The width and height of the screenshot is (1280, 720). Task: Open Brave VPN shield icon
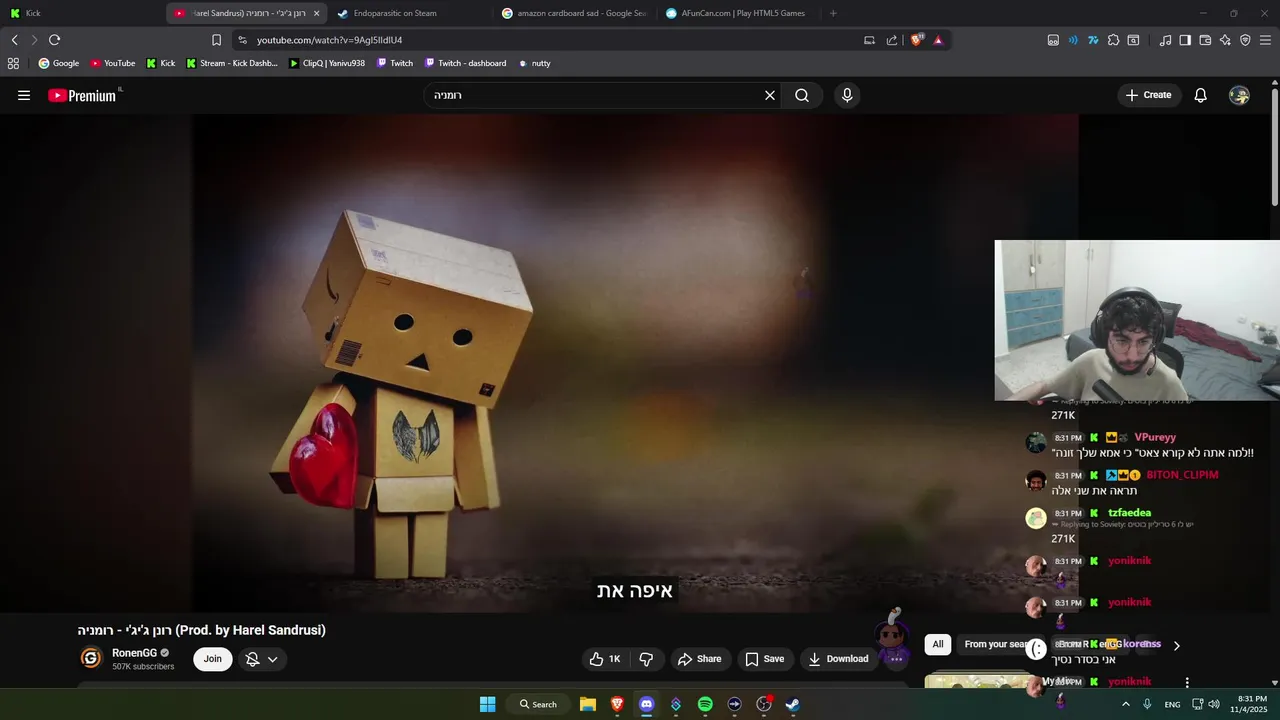click(1245, 40)
